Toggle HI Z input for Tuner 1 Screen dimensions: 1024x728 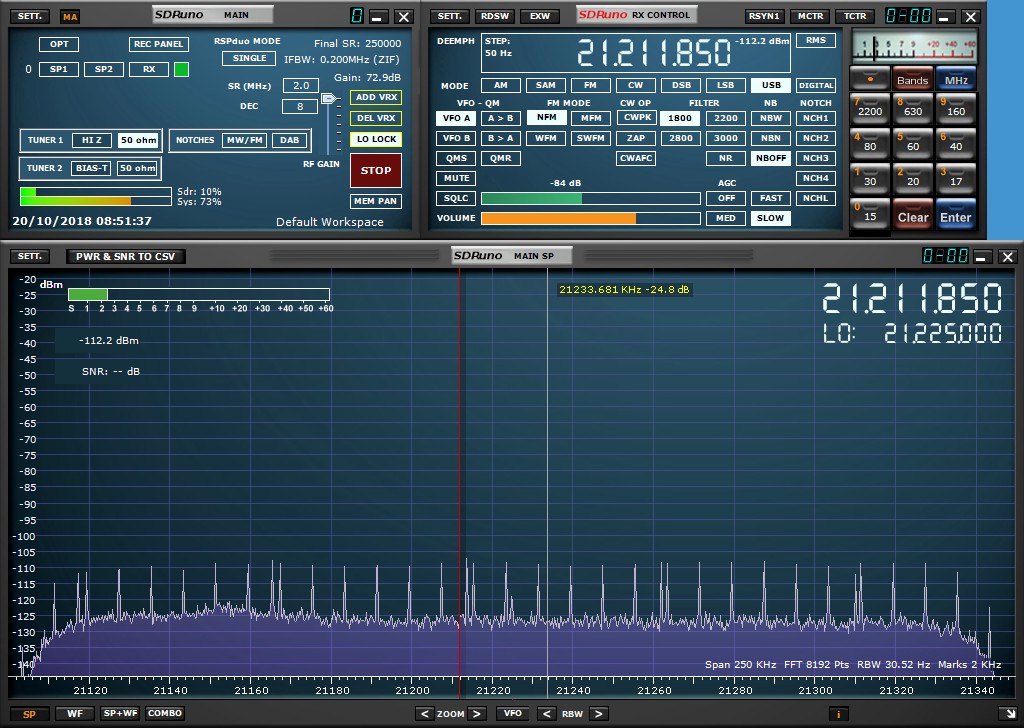91,140
